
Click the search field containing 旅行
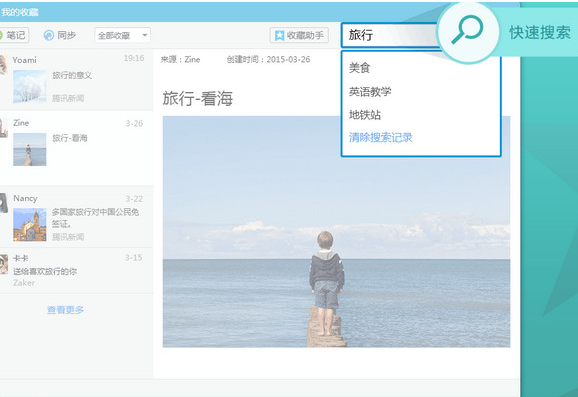coord(391,35)
